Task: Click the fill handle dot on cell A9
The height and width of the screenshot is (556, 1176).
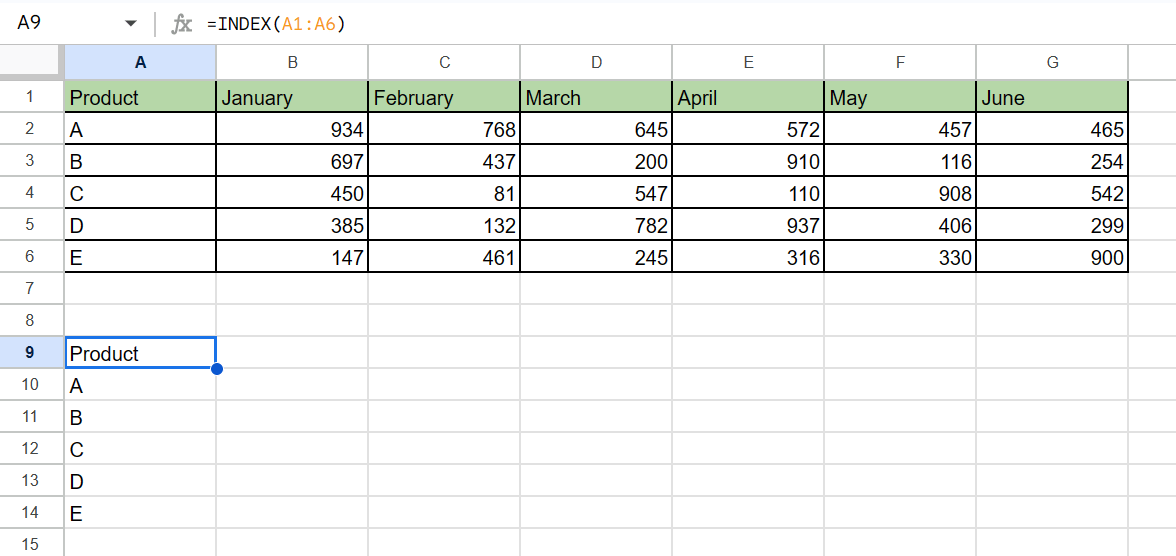Action: pyautogui.click(x=217, y=368)
